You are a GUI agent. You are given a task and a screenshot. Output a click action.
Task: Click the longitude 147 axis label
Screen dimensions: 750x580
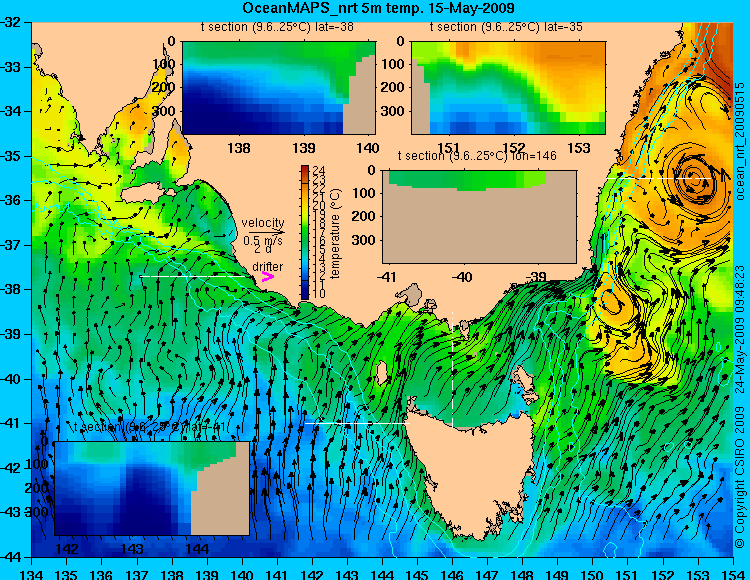pyautogui.click(x=487, y=574)
